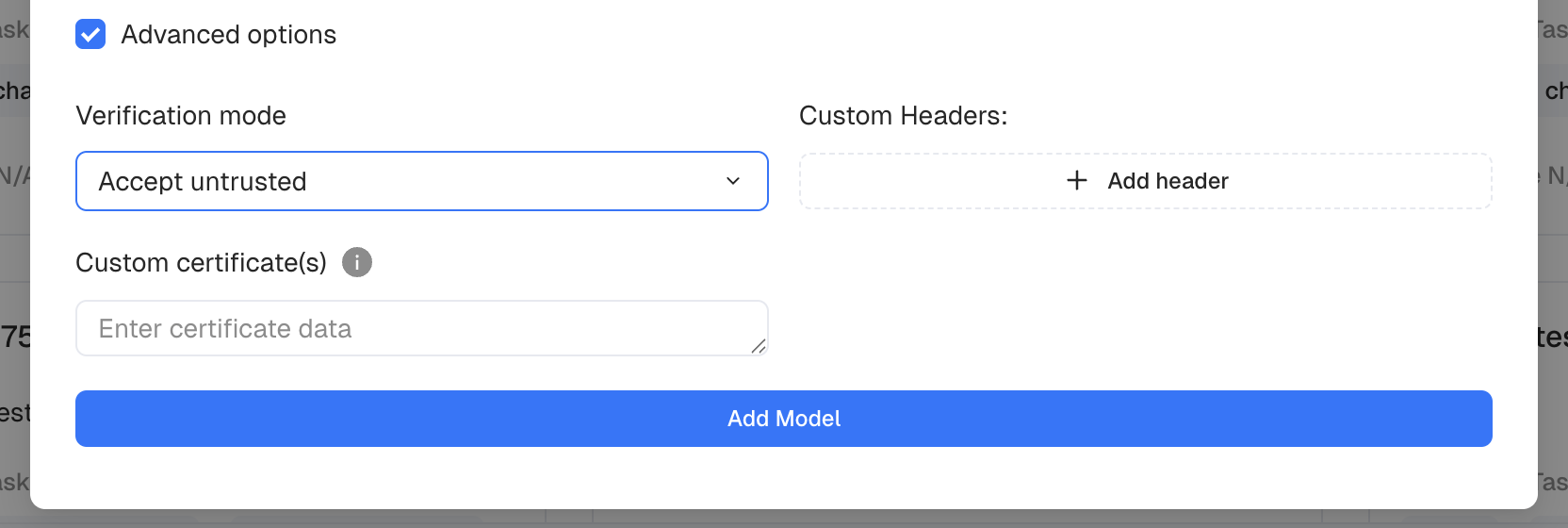Show the Custom certificate(s) info icon tooltip
Image resolution: width=1568 pixels, height=528 pixels.
click(x=357, y=262)
